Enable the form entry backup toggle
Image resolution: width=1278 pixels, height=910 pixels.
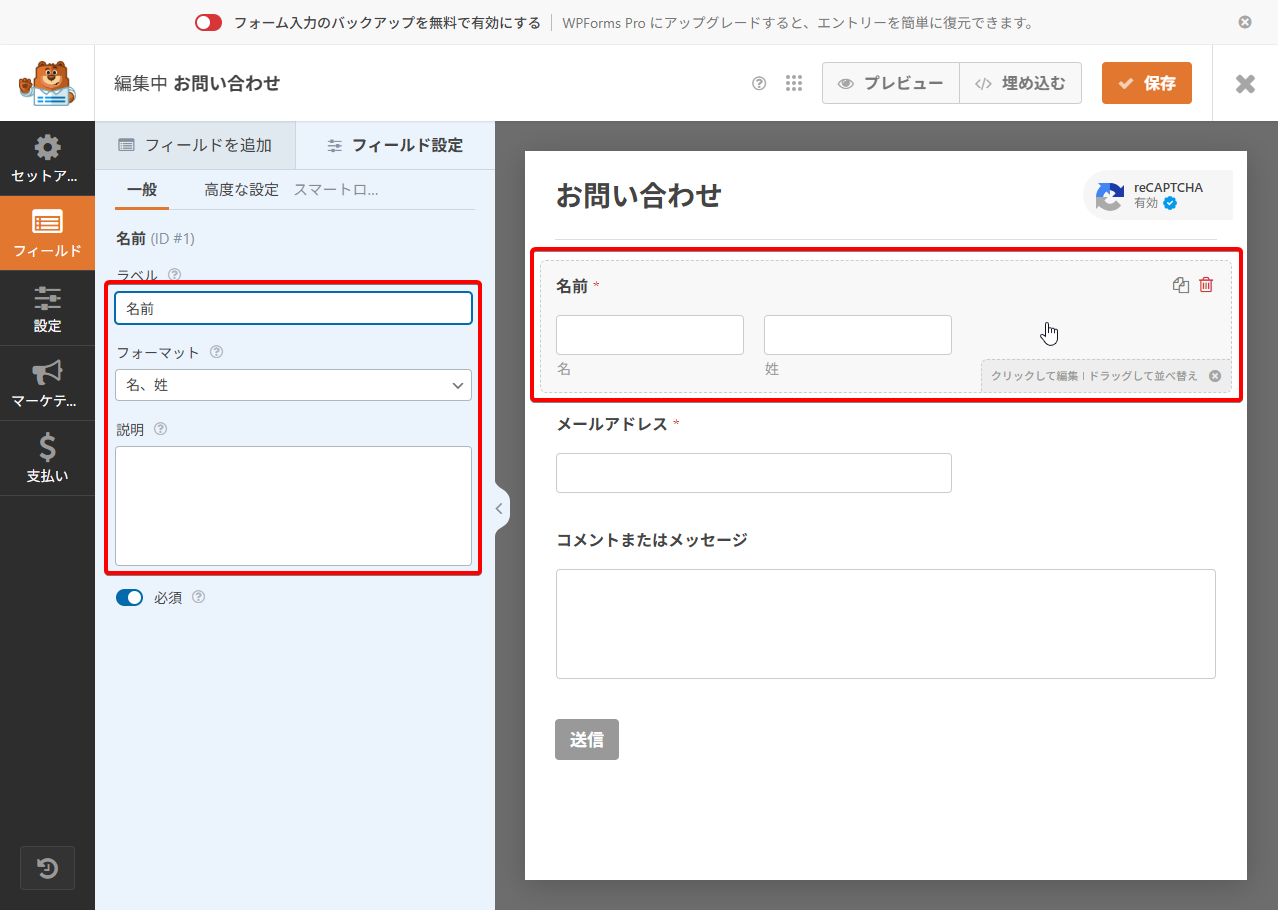click(208, 23)
